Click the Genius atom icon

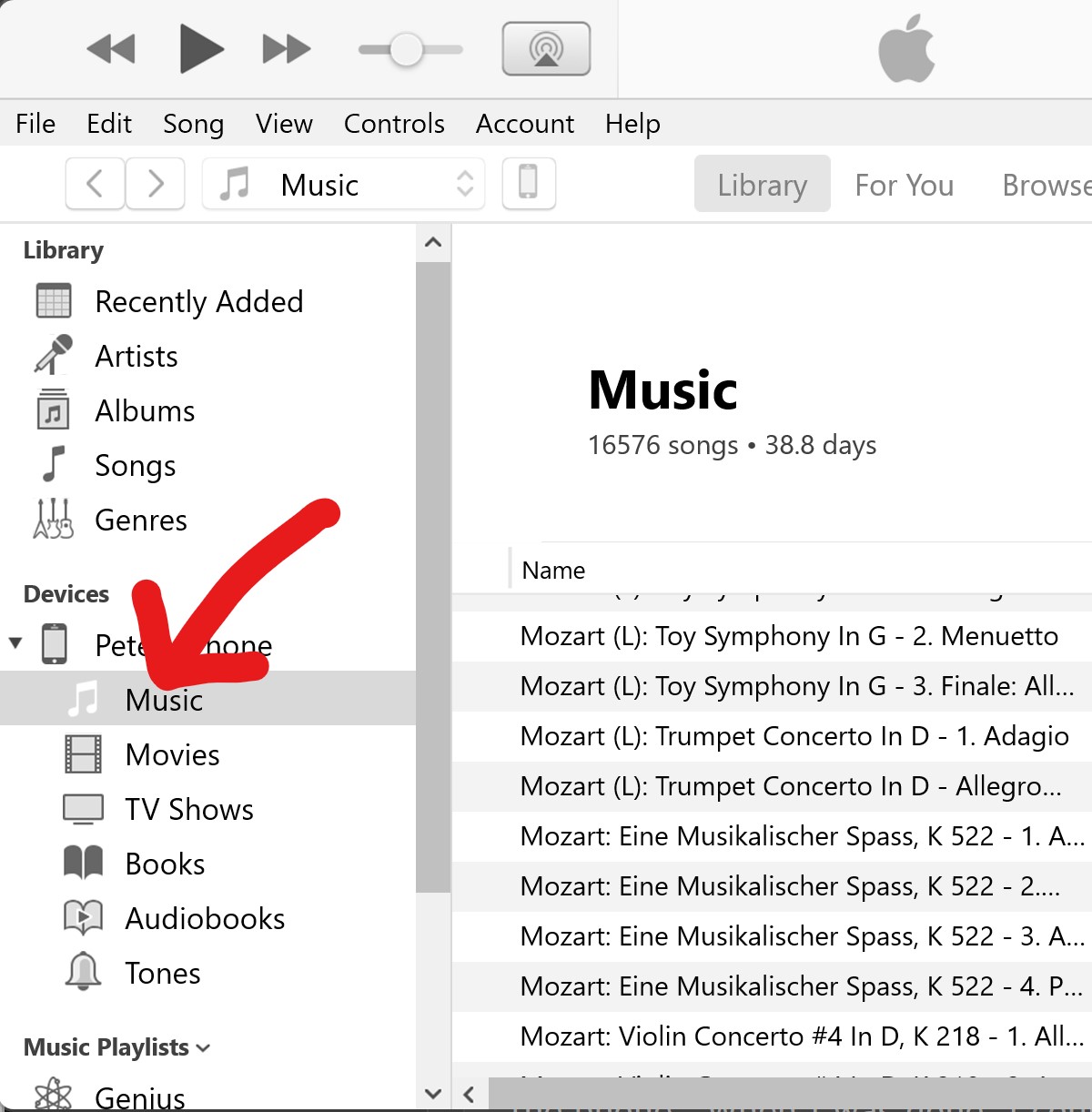point(53,1095)
